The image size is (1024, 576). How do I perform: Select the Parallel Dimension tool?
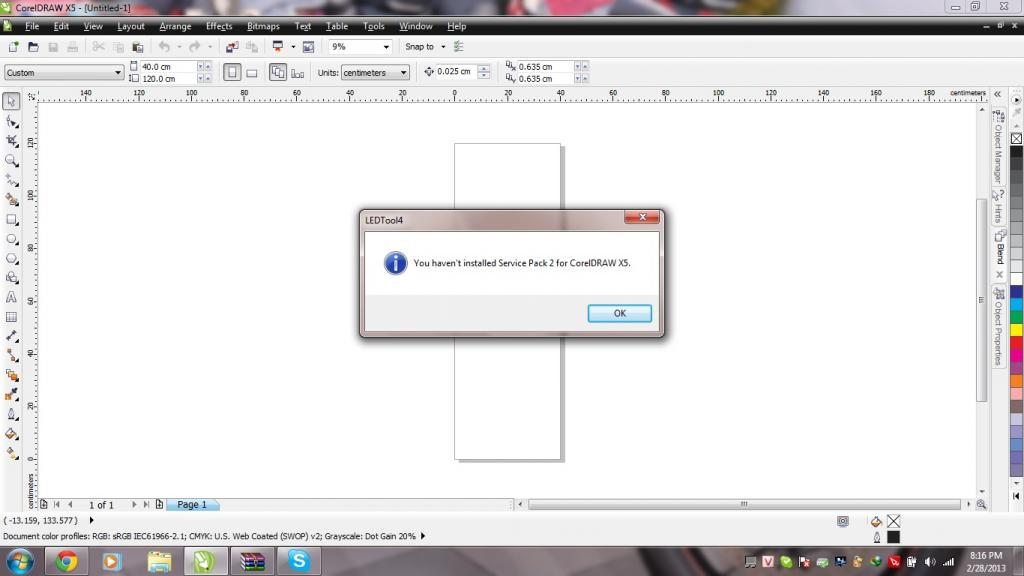point(11,336)
